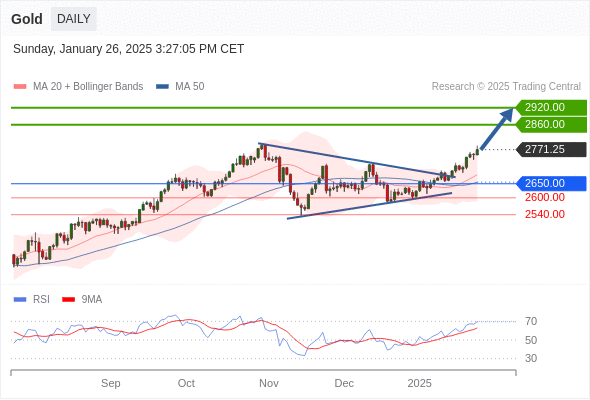Click the DAILY timeframe badge

(x=74, y=19)
